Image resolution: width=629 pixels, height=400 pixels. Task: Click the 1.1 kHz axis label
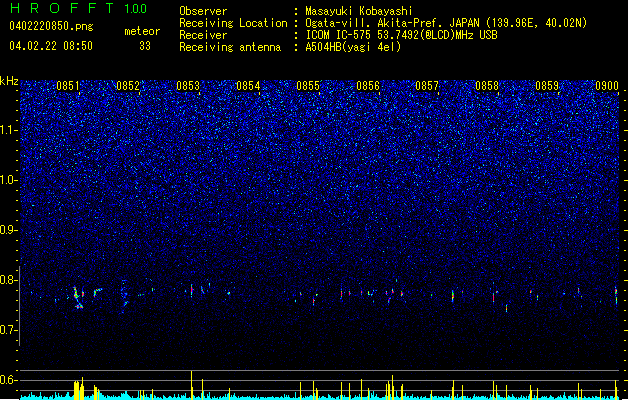coord(9,130)
